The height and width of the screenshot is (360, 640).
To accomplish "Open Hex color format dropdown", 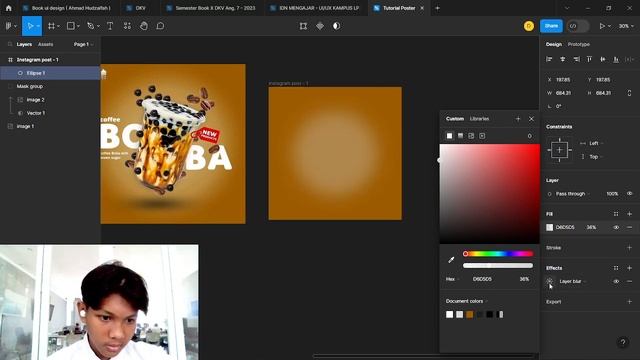I will [452, 279].
